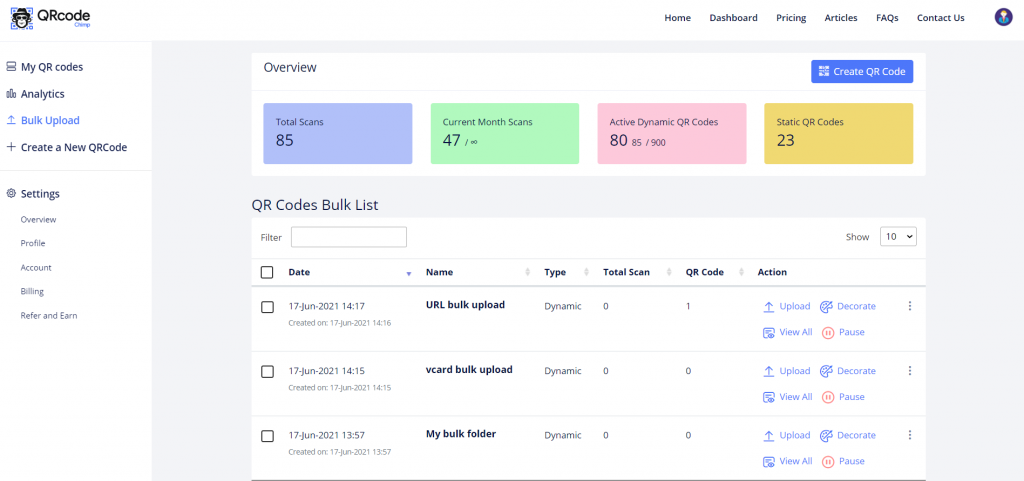This screenshot has height=481, width=1024.
Task: Click inside the Filter text field
Action: [x=348, y=237]
